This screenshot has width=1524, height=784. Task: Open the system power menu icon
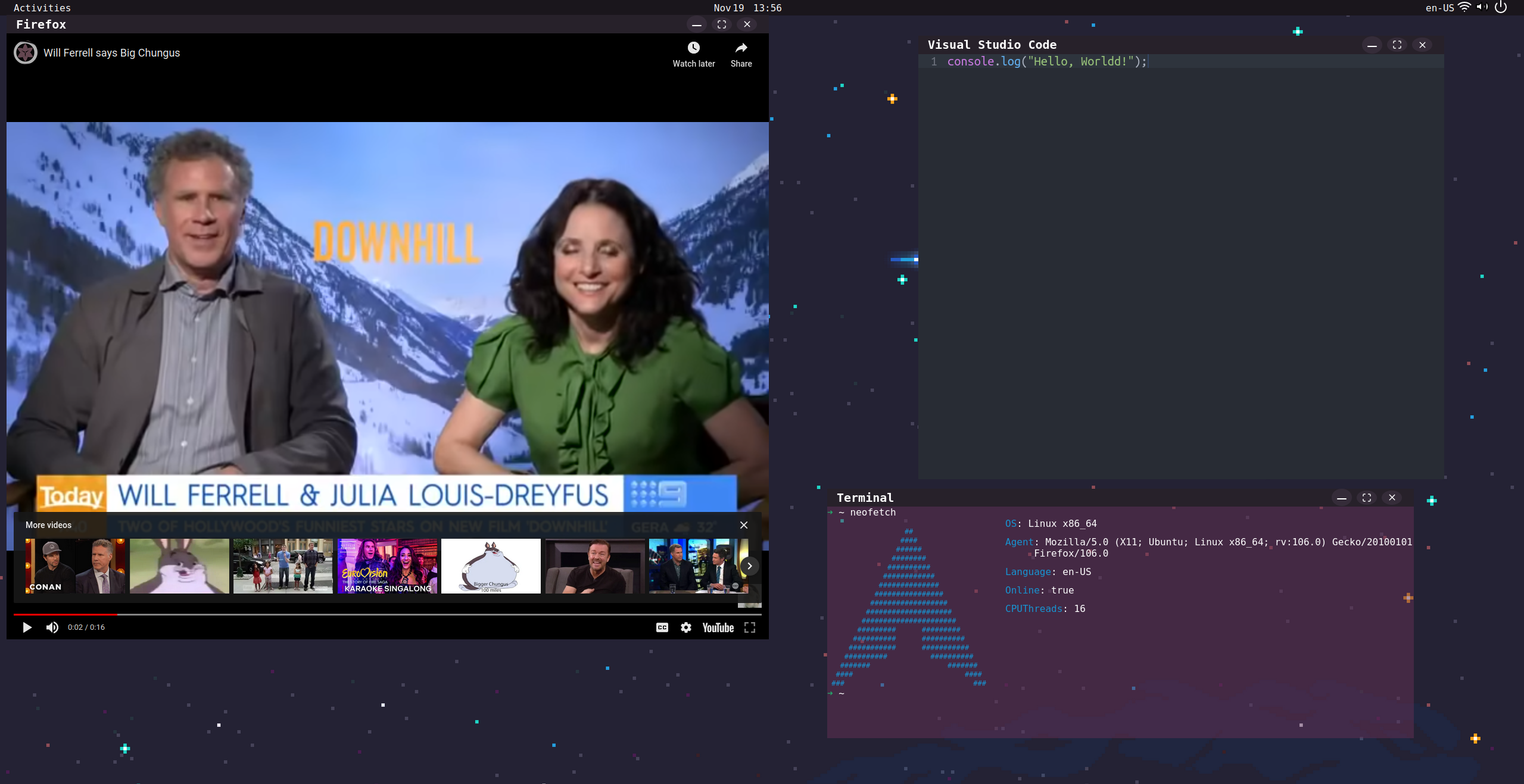1501,8
